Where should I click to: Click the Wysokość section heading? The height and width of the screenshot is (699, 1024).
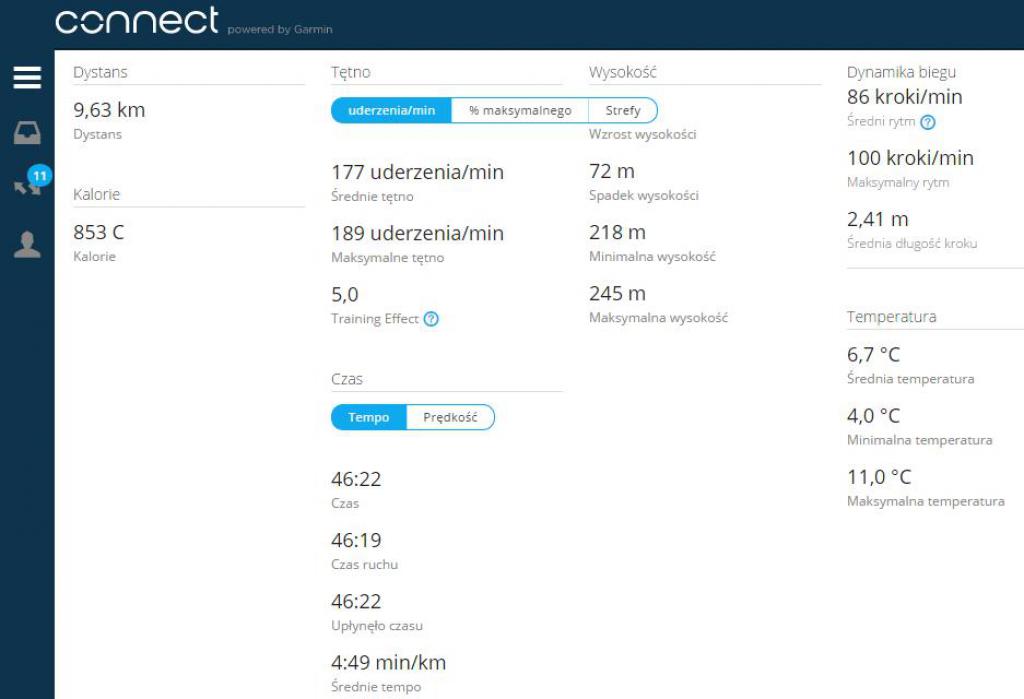622,72
